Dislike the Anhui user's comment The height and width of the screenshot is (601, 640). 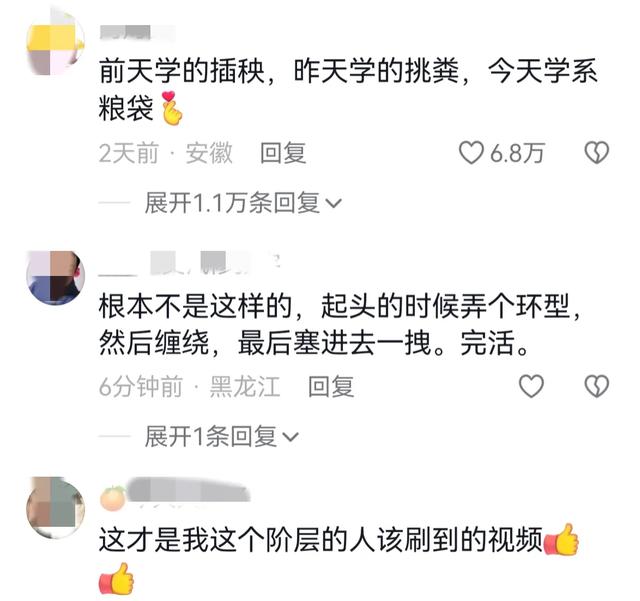[596, 153]
